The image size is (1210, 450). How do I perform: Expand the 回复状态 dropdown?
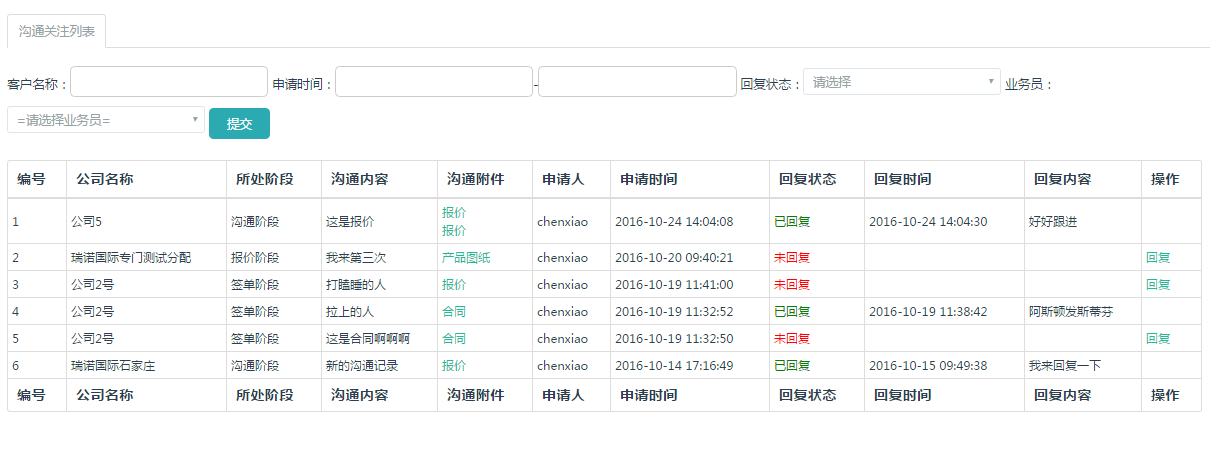tap(902, 82)
